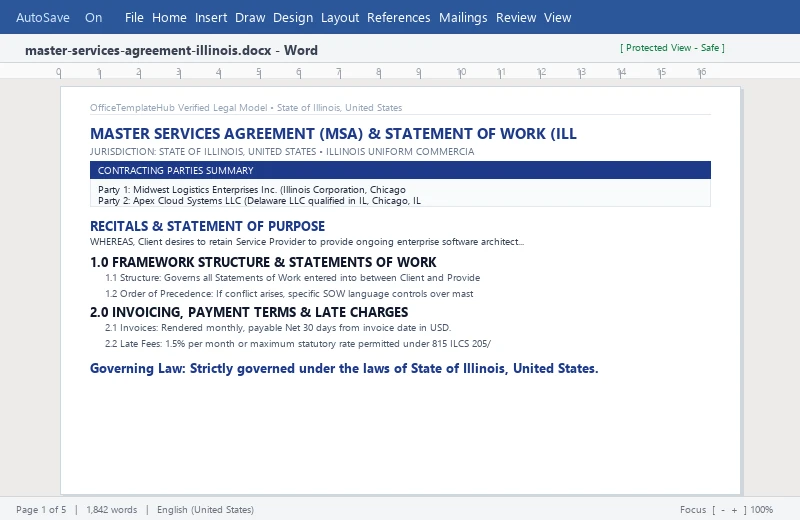The width and height of the screenshot is (800, 520).
Task: Click the Governing Law statement
Action: tap(344, 368)
